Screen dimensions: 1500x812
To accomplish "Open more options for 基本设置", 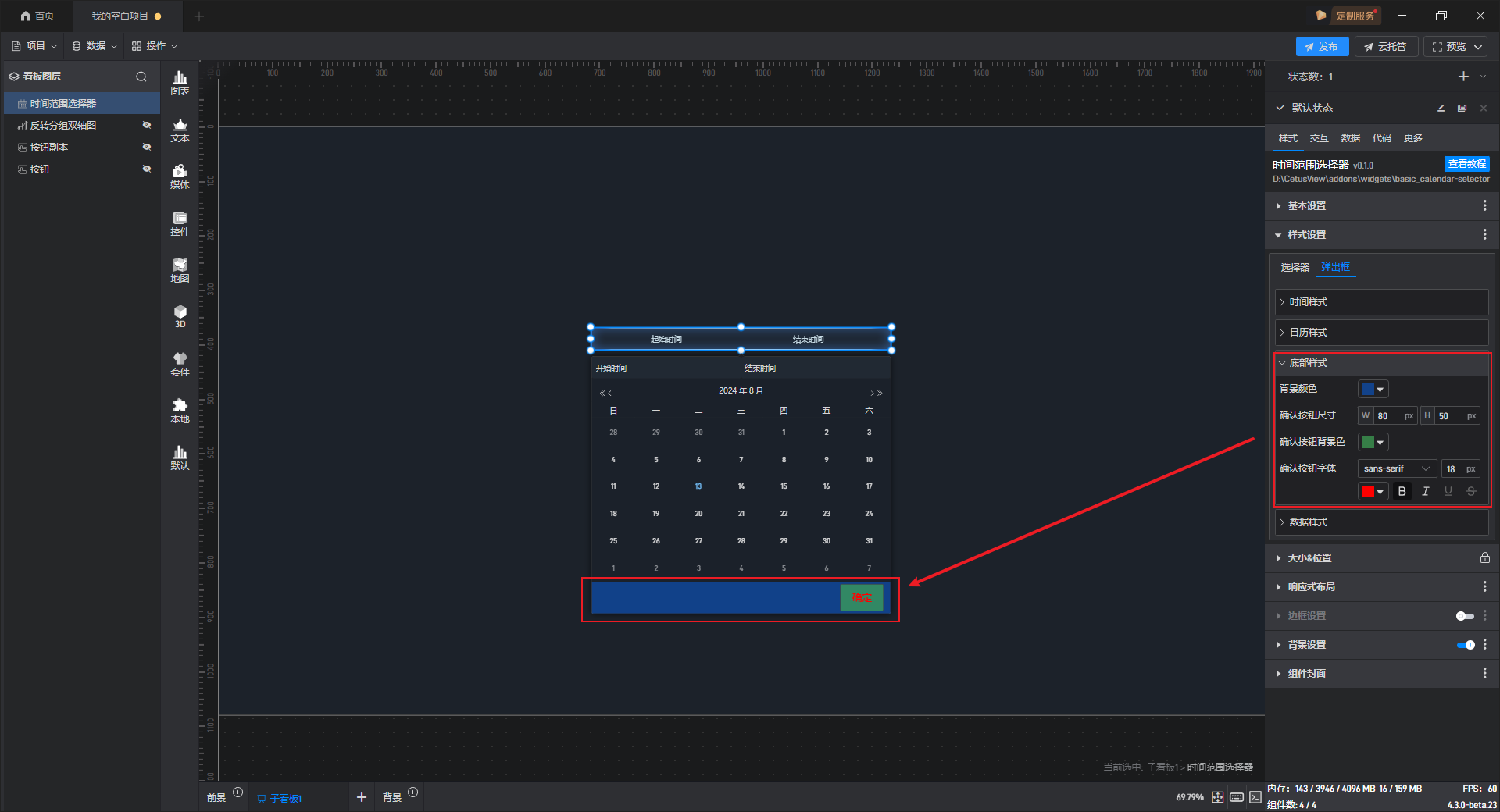I will 1484,205.
